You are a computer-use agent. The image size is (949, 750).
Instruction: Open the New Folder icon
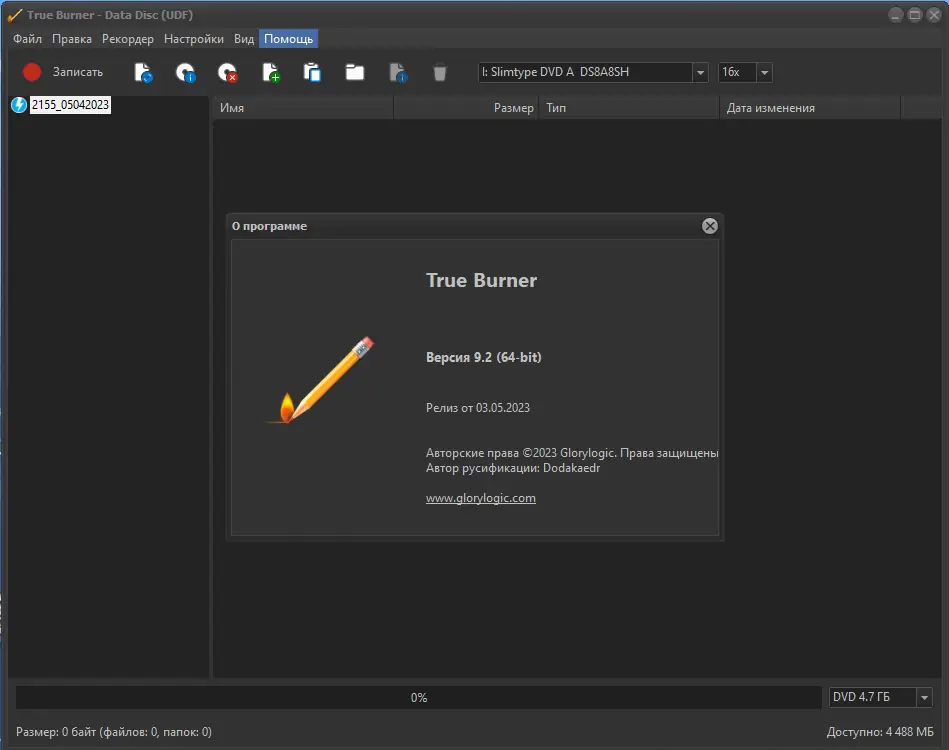coord(355,72)
